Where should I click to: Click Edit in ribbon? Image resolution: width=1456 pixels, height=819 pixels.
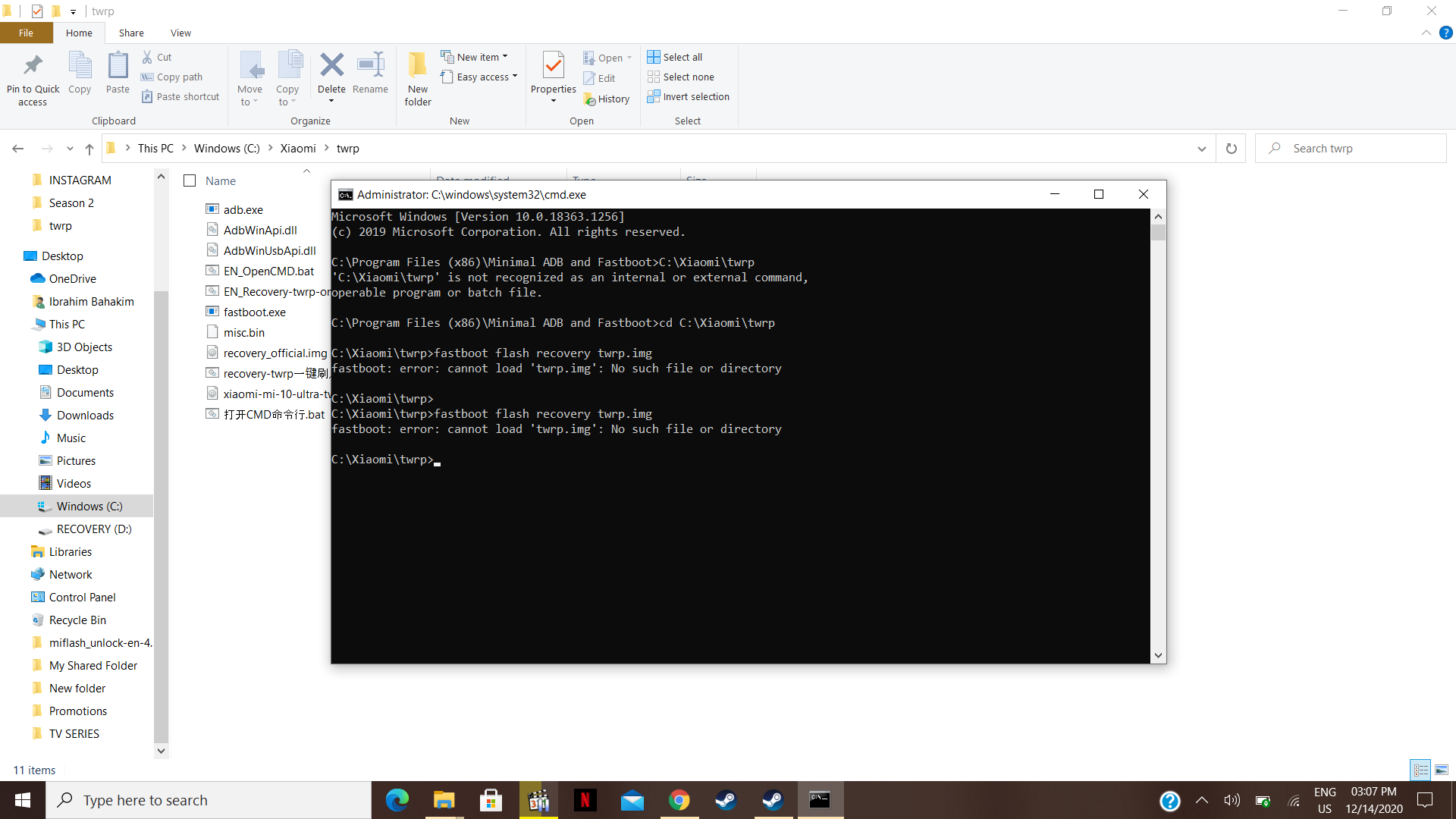point(599,78)
